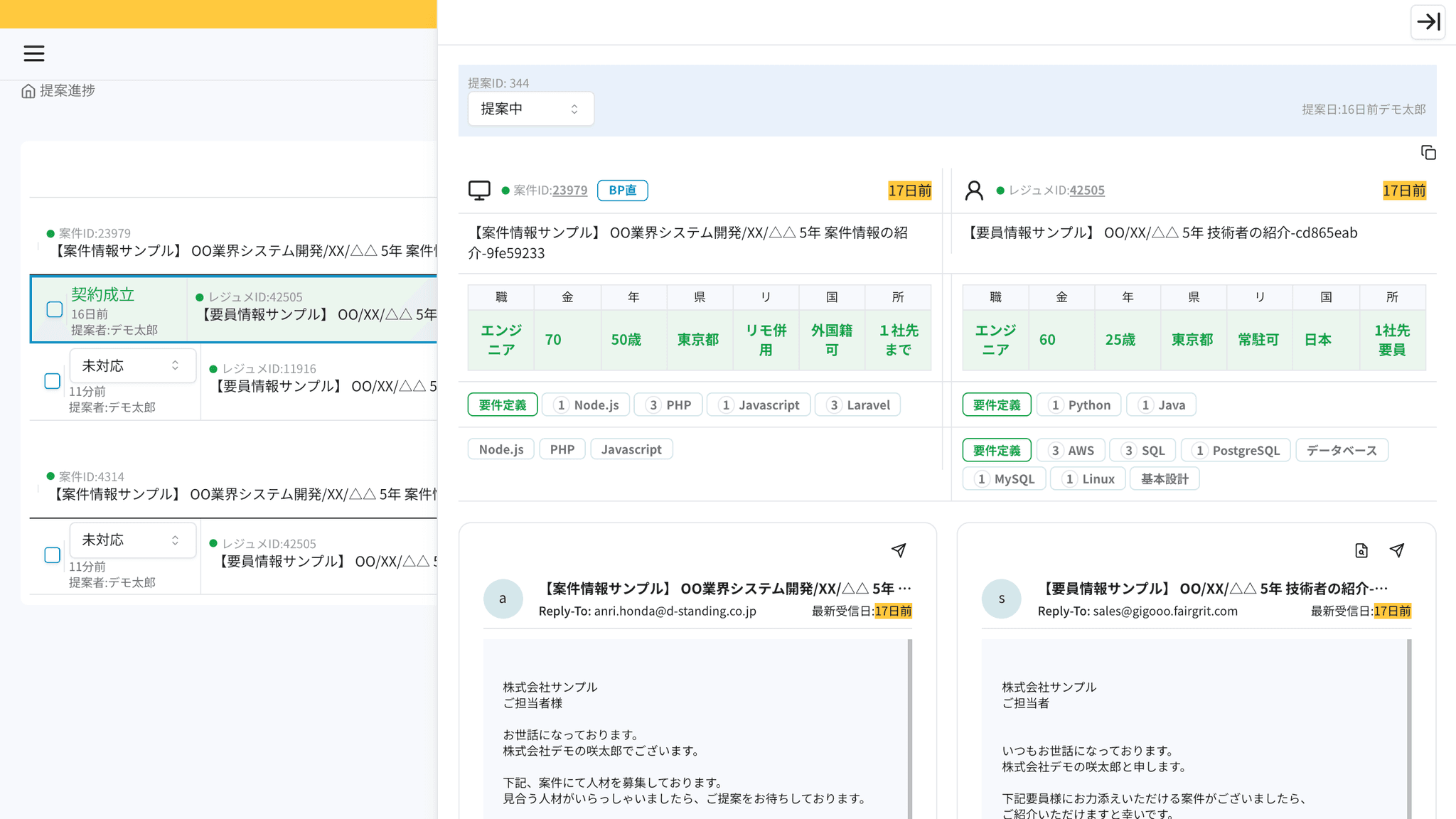Image resolution: width=1456 pixels, height=819 pixels.
Task: Click the send icon on the resume email card
Action: [1397, 550]
